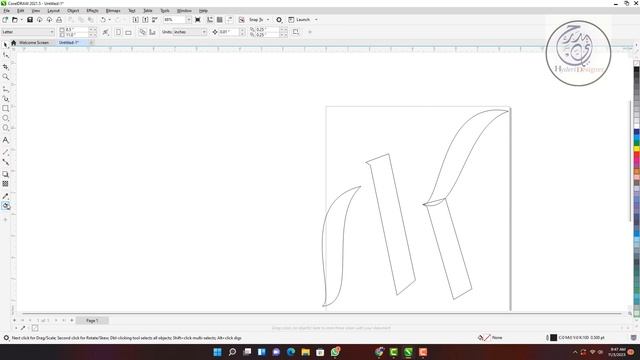
Task: Click the Print icon
Action: 59,20
